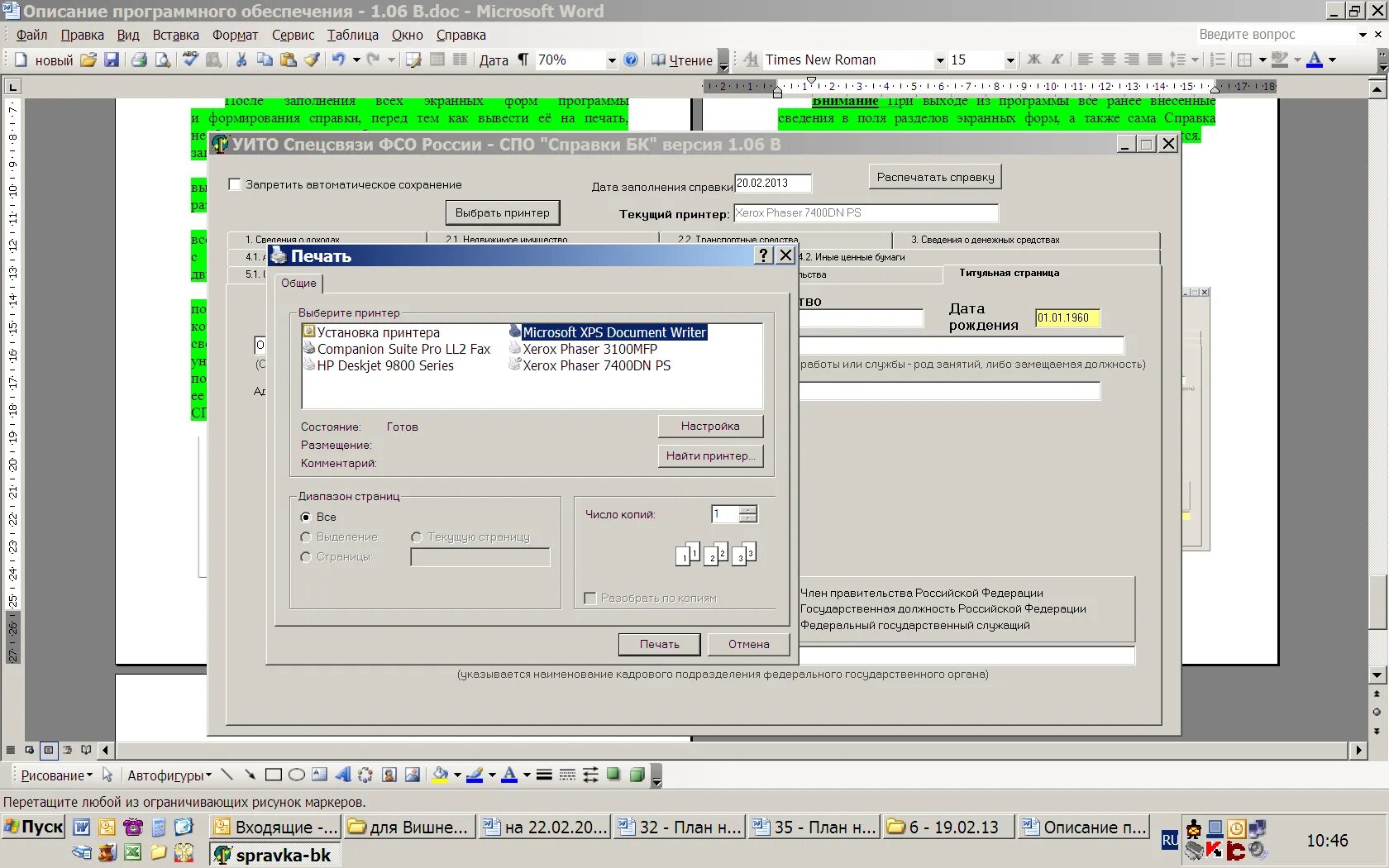Open the borders dropdown arrow
The width and height of the screenshot is (1389, 868).
coord(1262,60)
